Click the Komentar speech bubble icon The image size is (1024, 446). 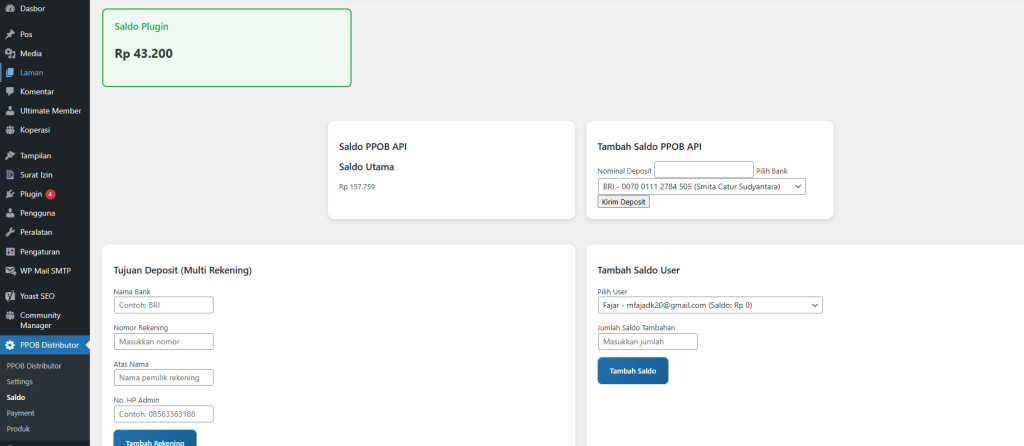coord(9,91)
